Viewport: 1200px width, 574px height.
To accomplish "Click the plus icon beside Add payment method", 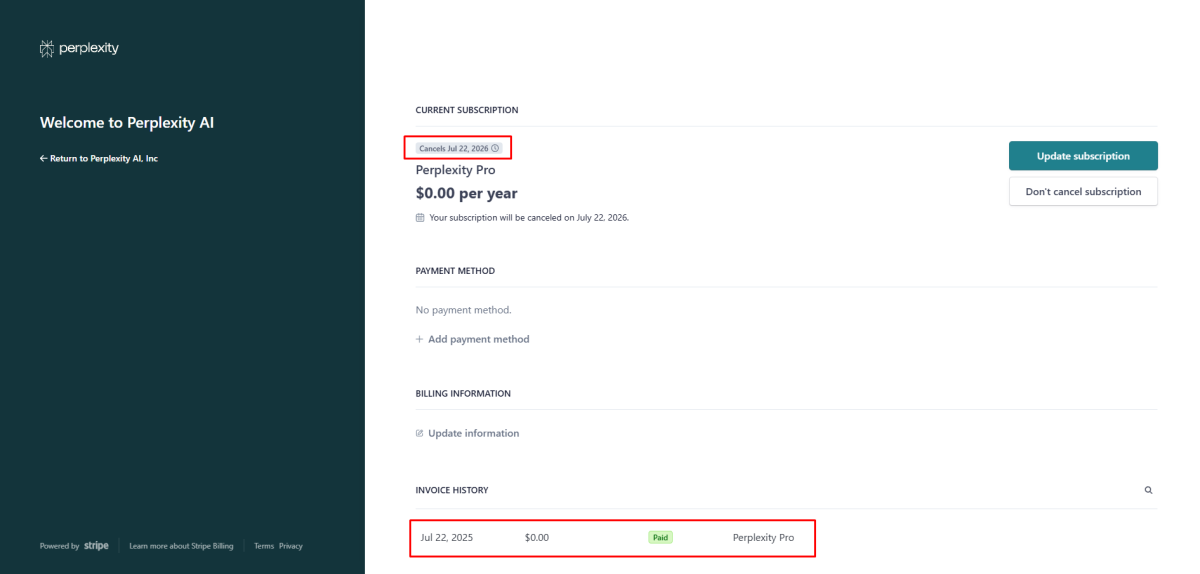I will point(420,339).
